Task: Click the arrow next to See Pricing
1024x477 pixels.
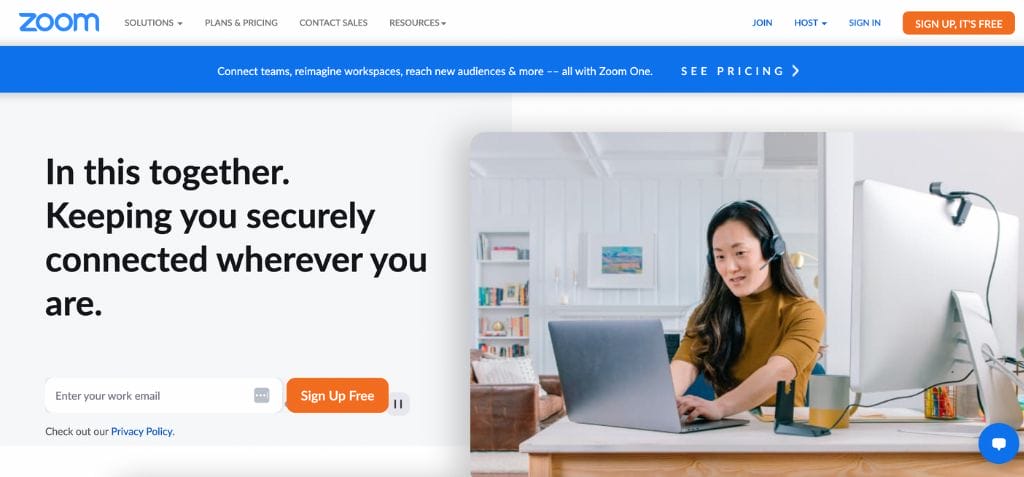Action: (x=795, y=71)
